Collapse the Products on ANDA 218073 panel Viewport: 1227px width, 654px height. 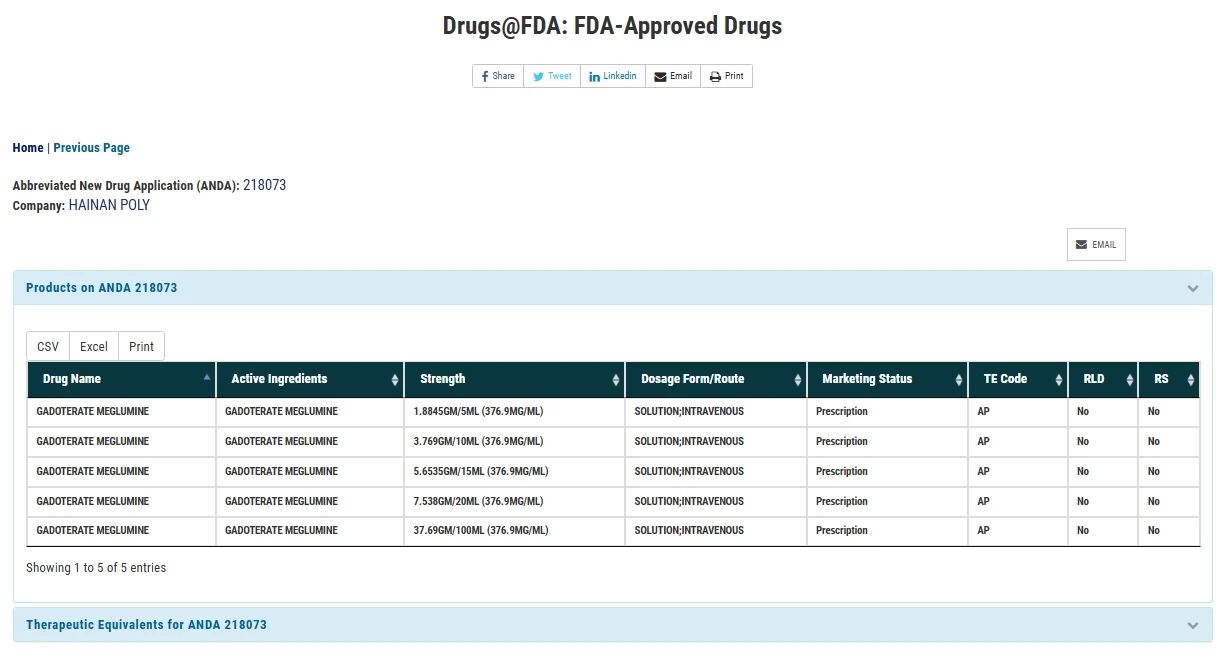click(x=1192, y=288)
